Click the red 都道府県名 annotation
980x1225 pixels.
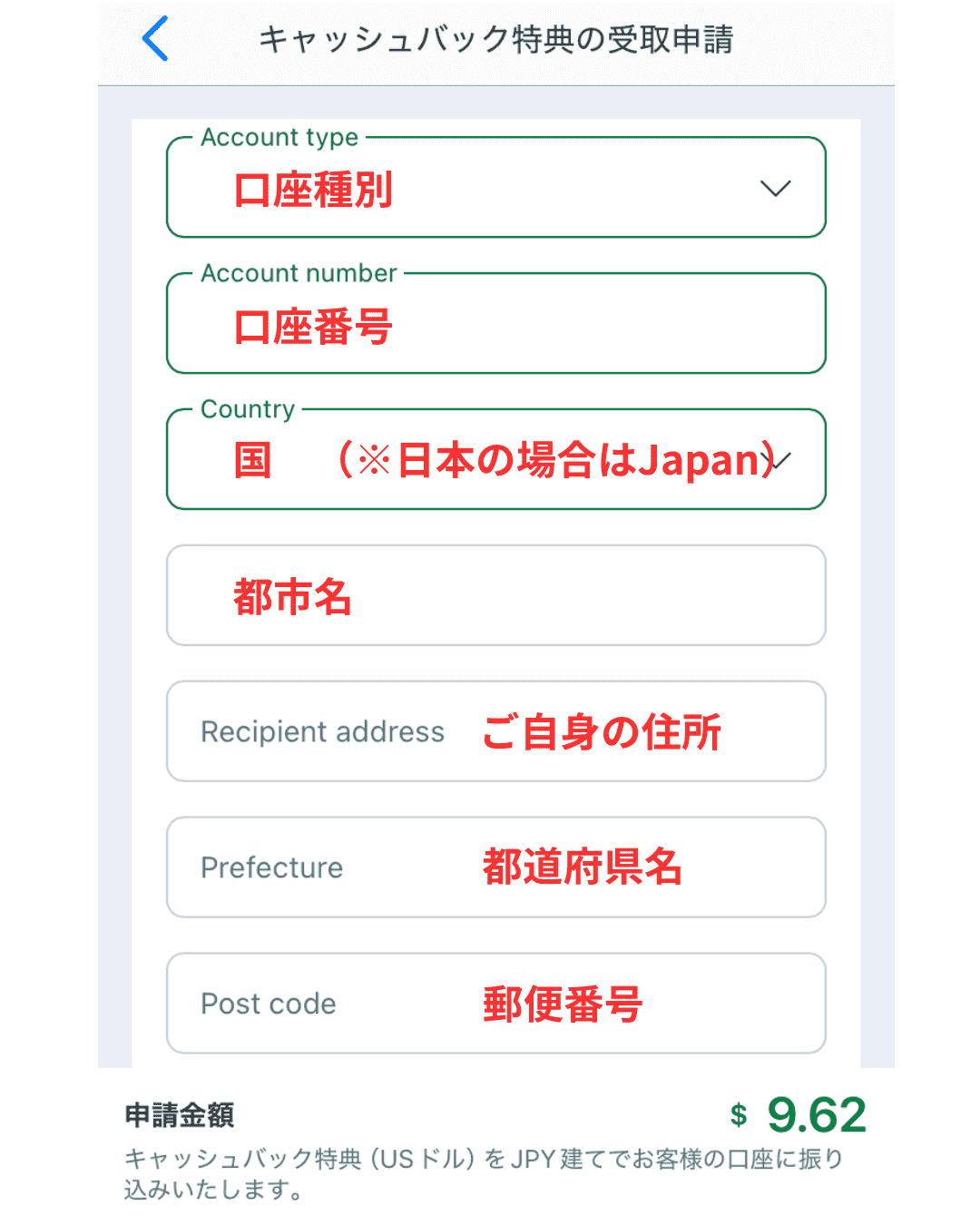(x=582, y=867)
